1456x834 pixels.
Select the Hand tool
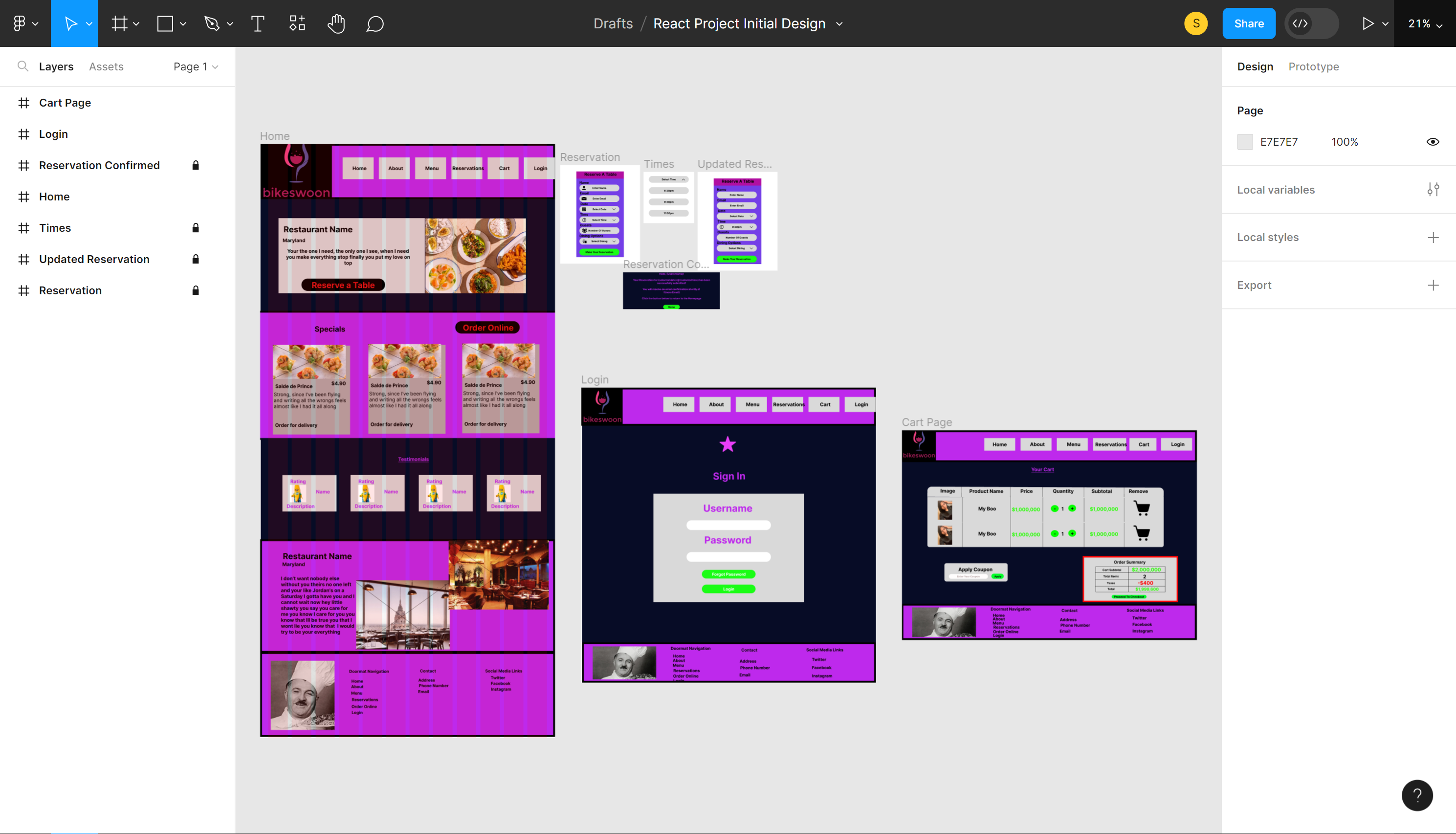pos(336,23)
